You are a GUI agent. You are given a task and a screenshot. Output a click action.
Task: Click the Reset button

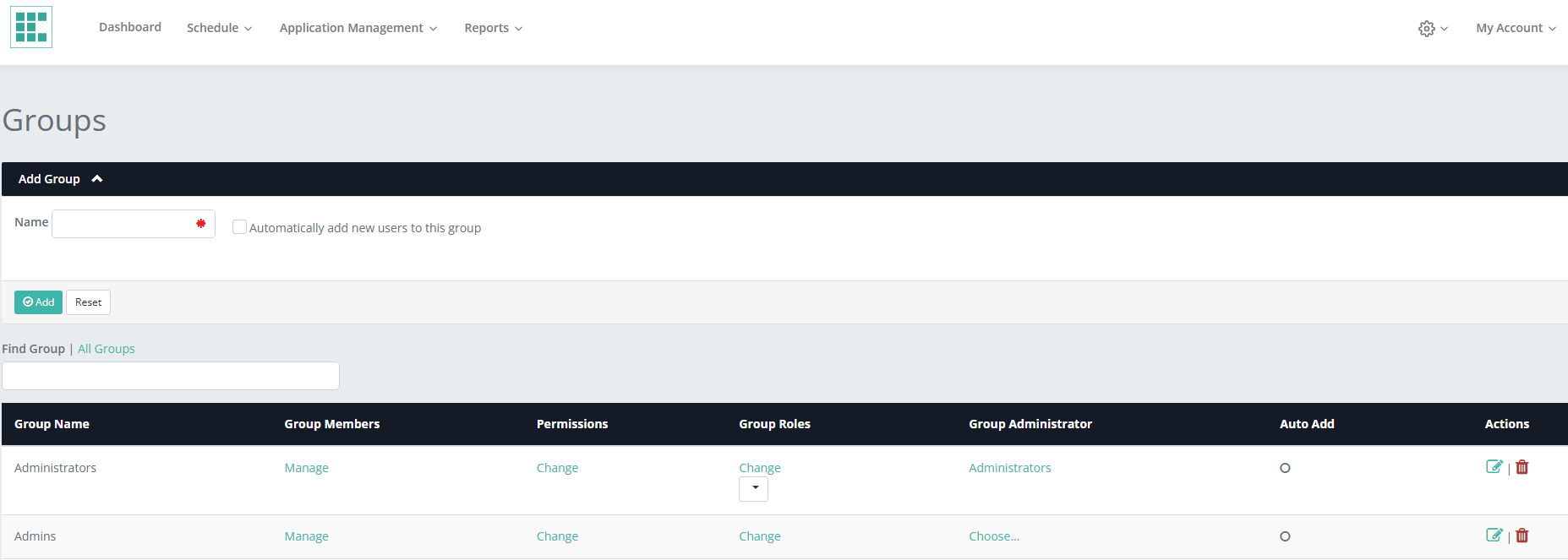coord(88,302)
